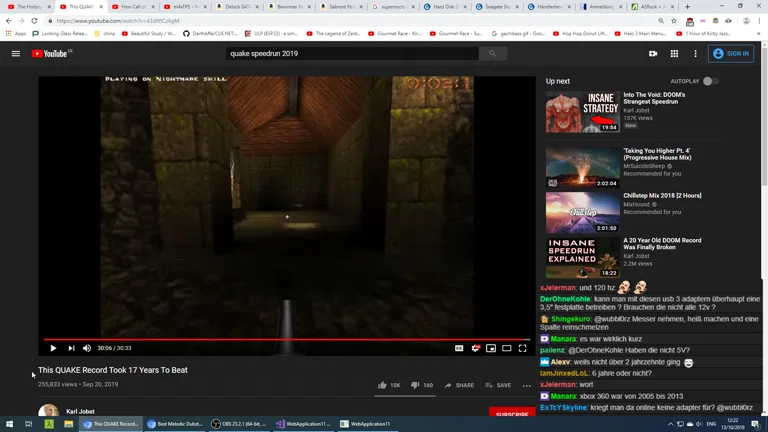Viewport: 768px width, 432px height.
Task: Switch to the 'Hard Disk' tab
Action: [445, 7]
